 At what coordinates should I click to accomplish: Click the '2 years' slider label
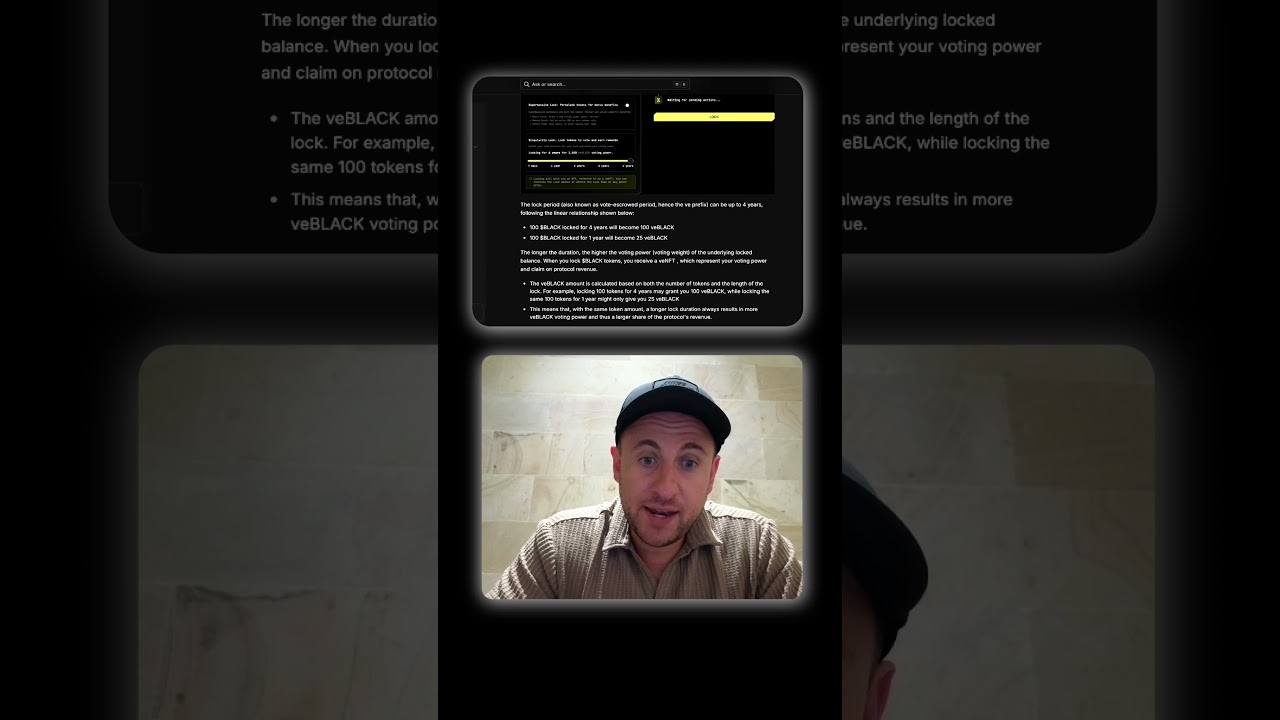[x=579, y=166]
